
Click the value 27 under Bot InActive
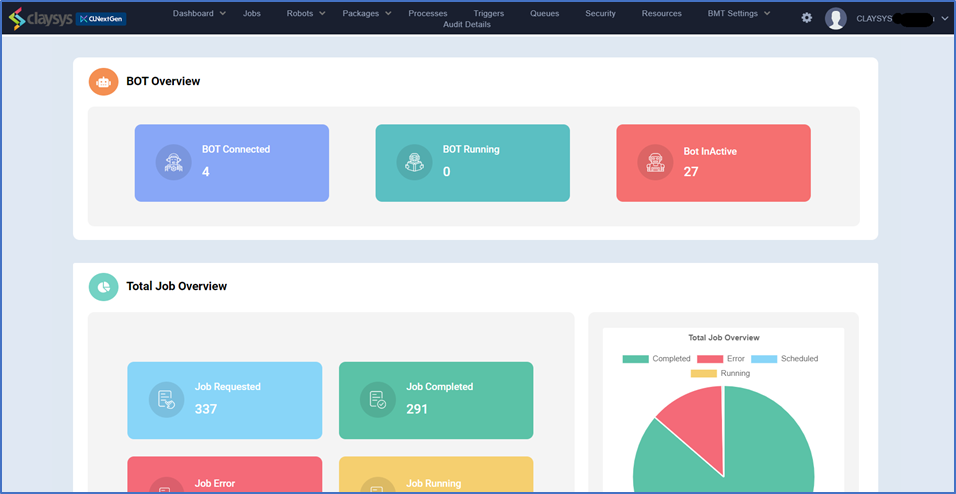click(x=691, y=172)
